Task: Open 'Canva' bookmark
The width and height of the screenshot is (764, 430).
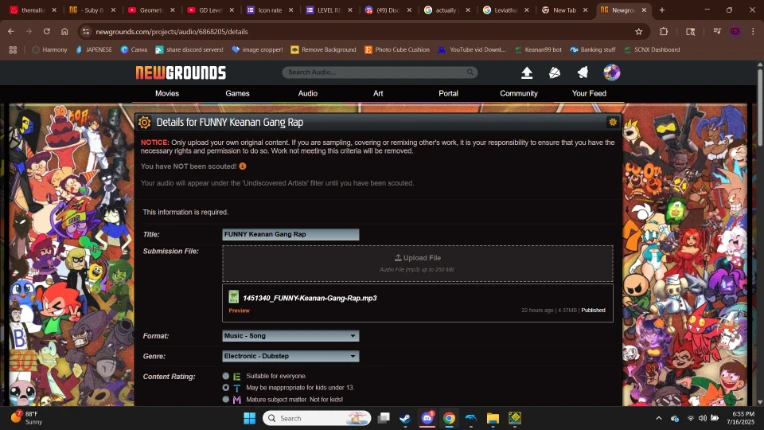Action: (134, 50)
